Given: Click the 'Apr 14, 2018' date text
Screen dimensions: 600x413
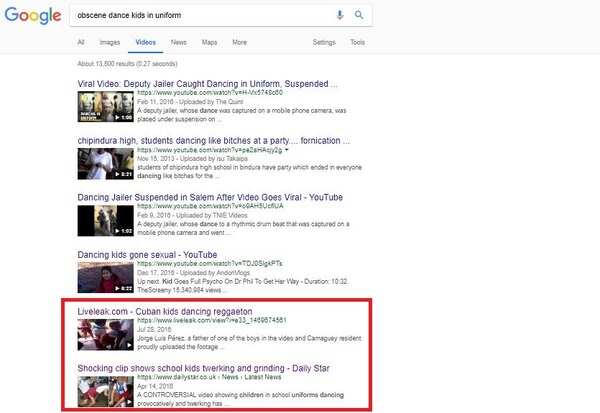Looking at the screenshot, I should click(x=155, y=386).
